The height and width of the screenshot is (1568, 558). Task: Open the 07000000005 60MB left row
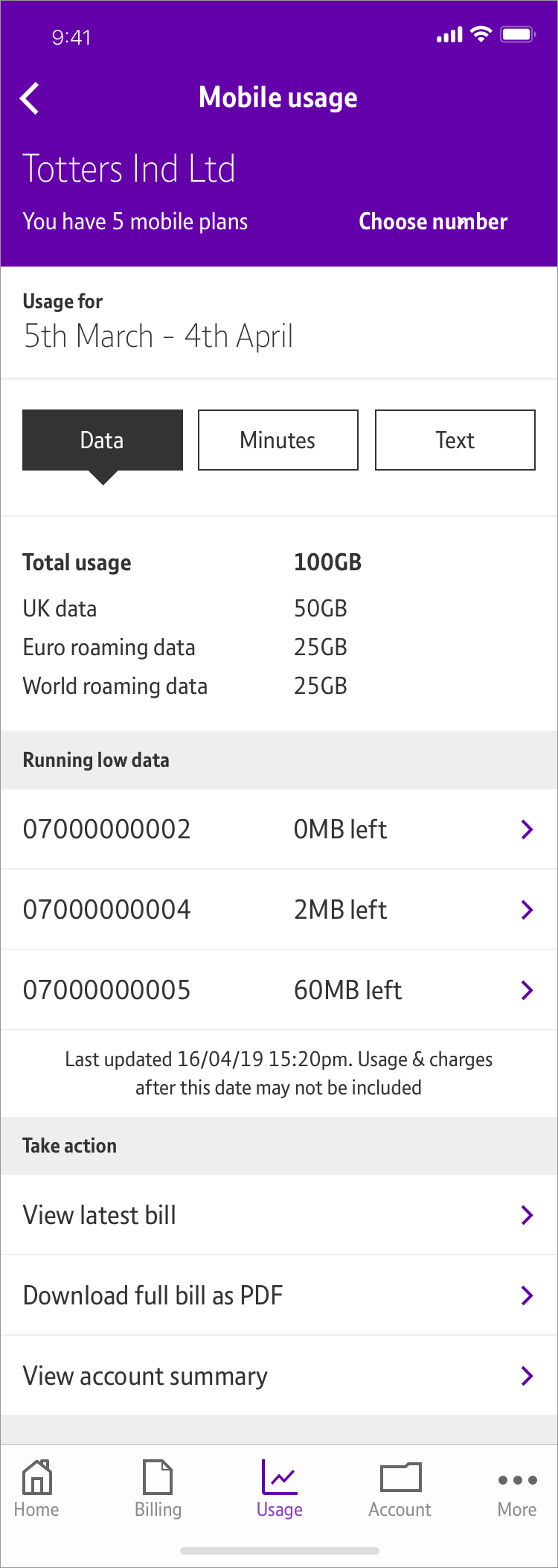(x=278, y=990)
